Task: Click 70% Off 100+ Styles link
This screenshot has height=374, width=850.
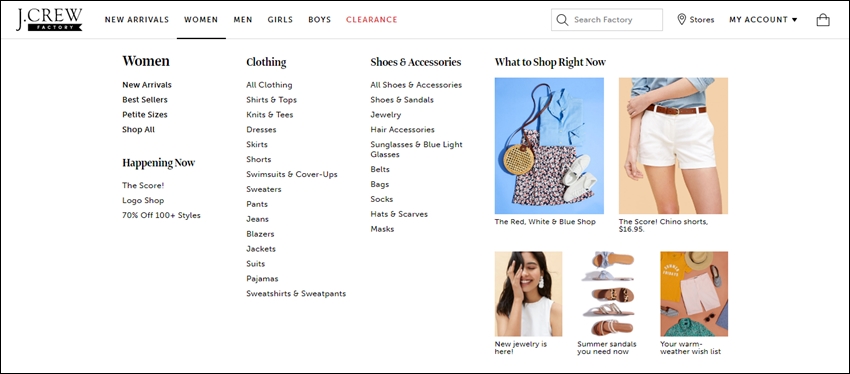Action: tap(161, 215)
